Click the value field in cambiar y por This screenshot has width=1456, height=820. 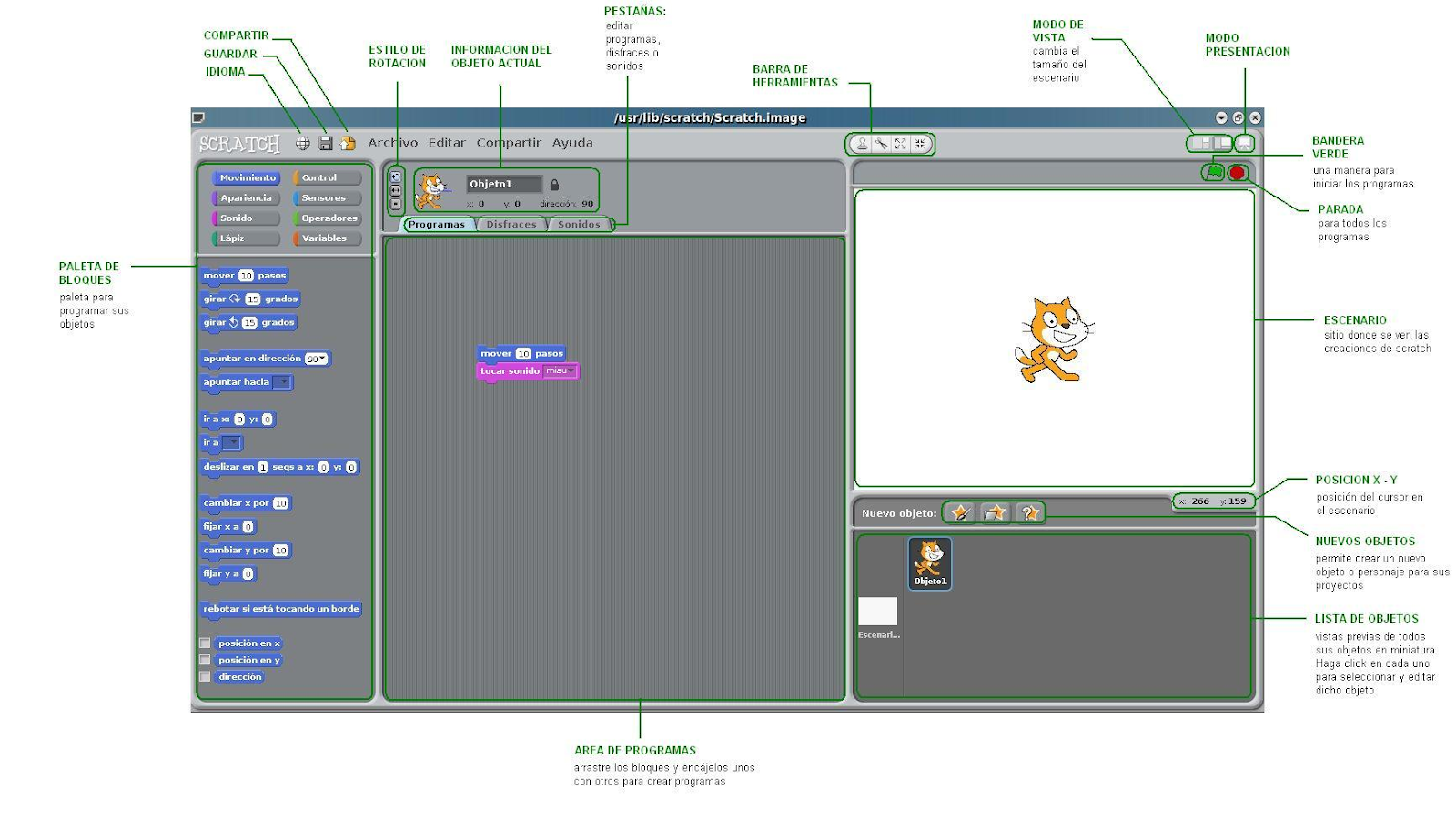click(x=280, y=551)
